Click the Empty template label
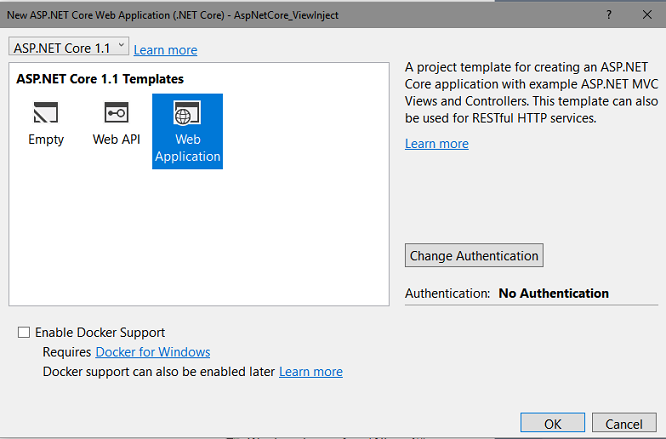 46,140
